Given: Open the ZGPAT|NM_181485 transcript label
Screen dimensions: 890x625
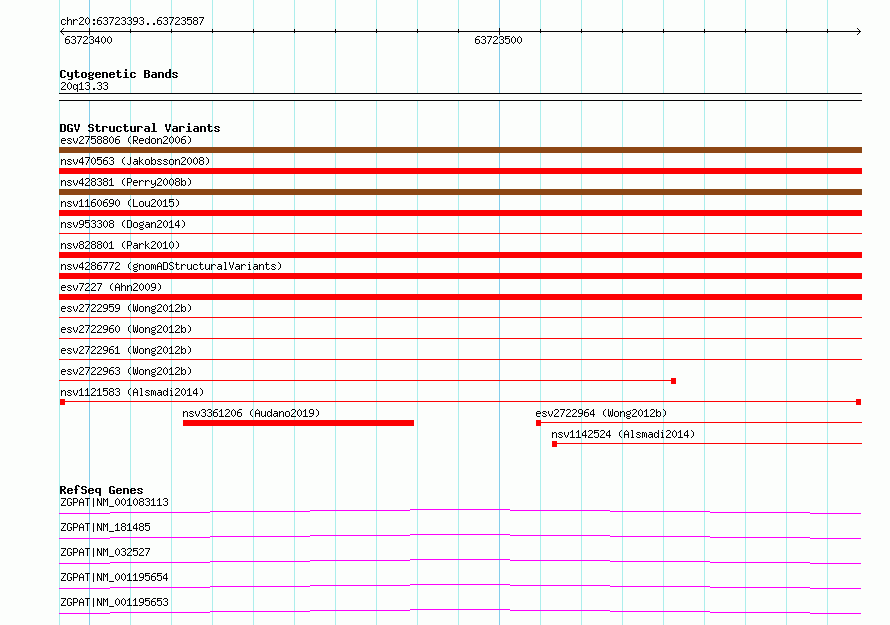Looking at the screenshot, I should coord(105,527).
